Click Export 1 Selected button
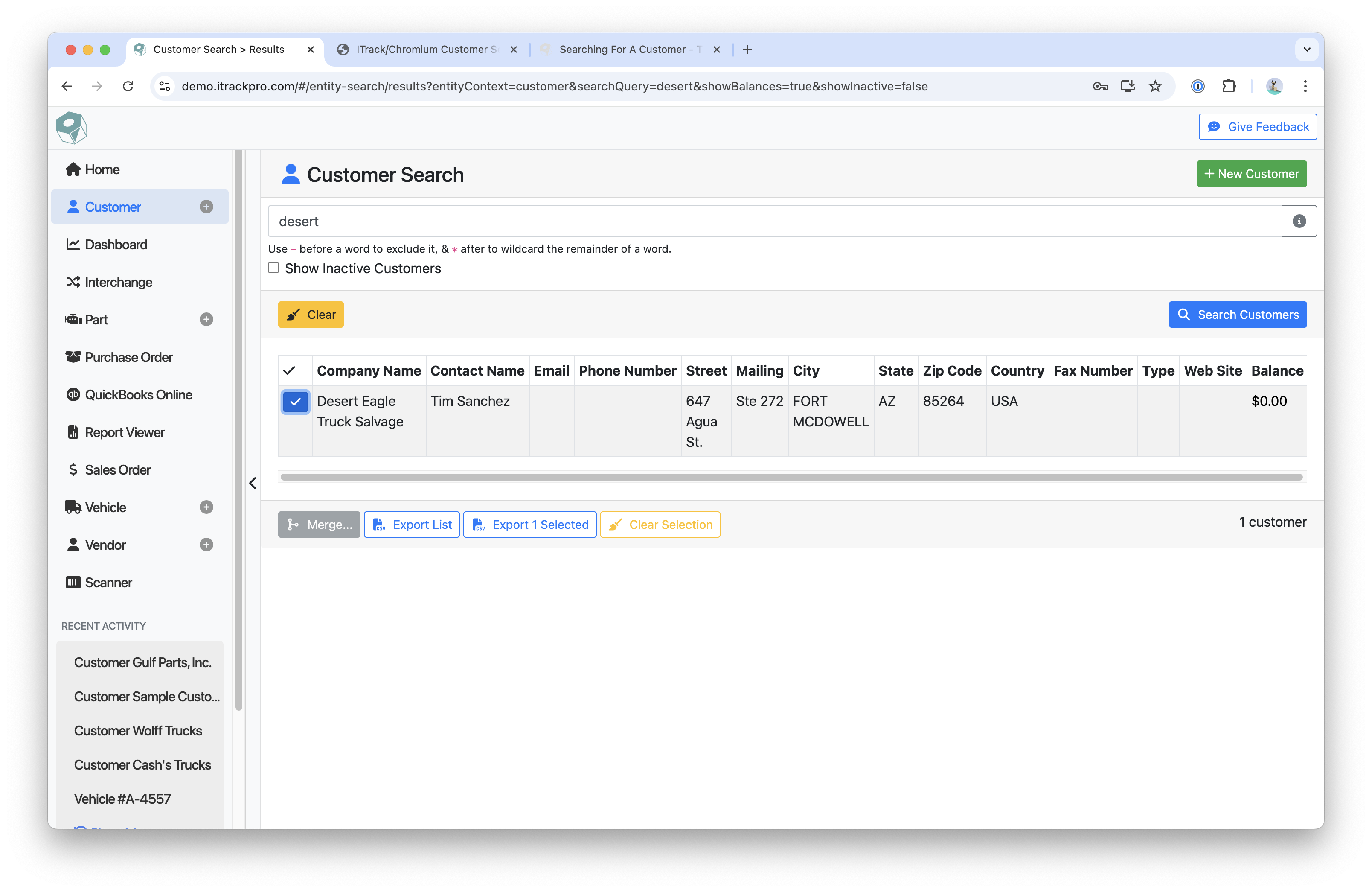1372x892 pixels. click(x=530, y=525)
